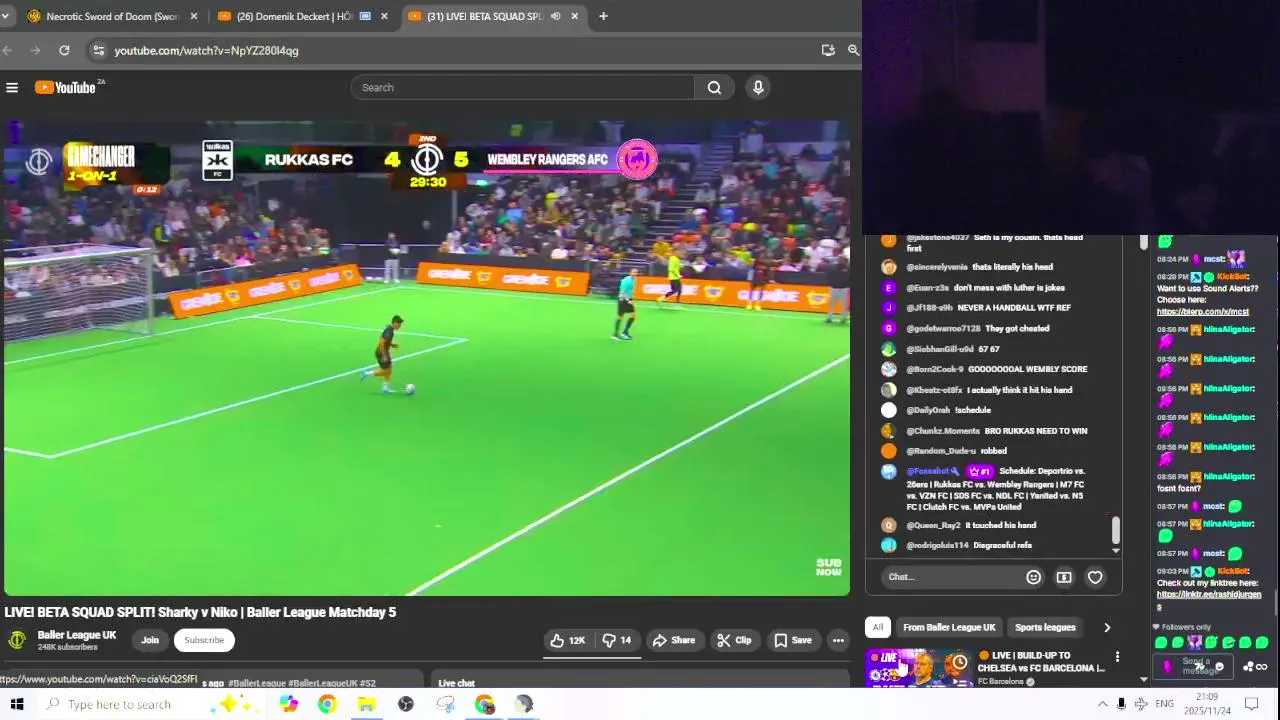Open the Baller League UK channel name link
This screenshot has height=720, width=1280.
click(x=77, y=635)
